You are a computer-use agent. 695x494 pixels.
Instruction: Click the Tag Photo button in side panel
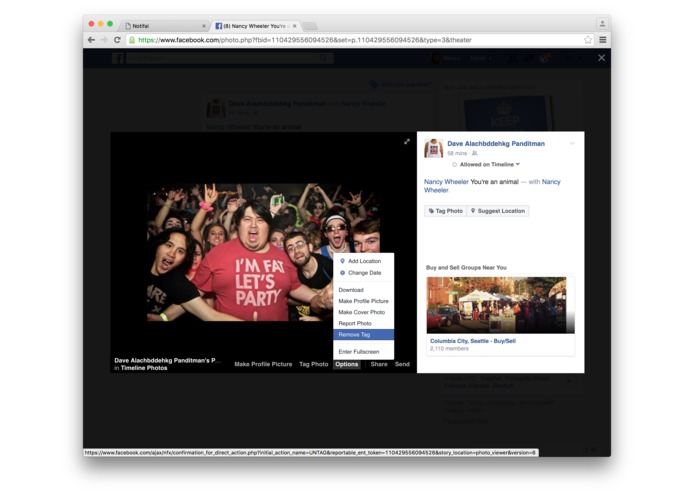click(x=445, y=211)
